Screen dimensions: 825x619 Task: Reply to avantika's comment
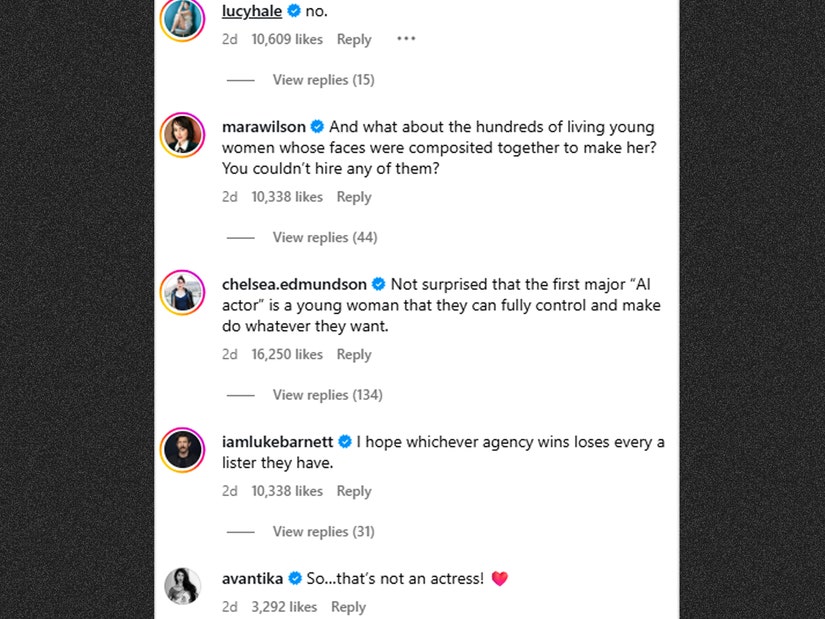click(348, 607)
